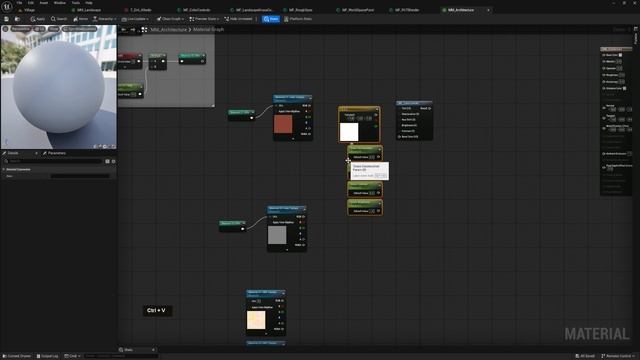Image resolution: width=640 pixels, height=360 pixels.
Task: Click the Metallic pin on result node
Action: 604,61
